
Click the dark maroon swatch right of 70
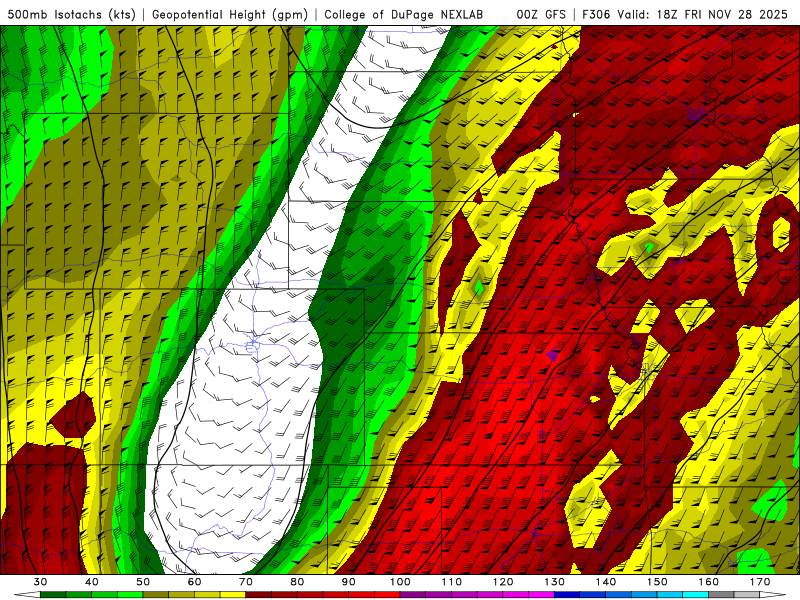[x=259, y=595]
